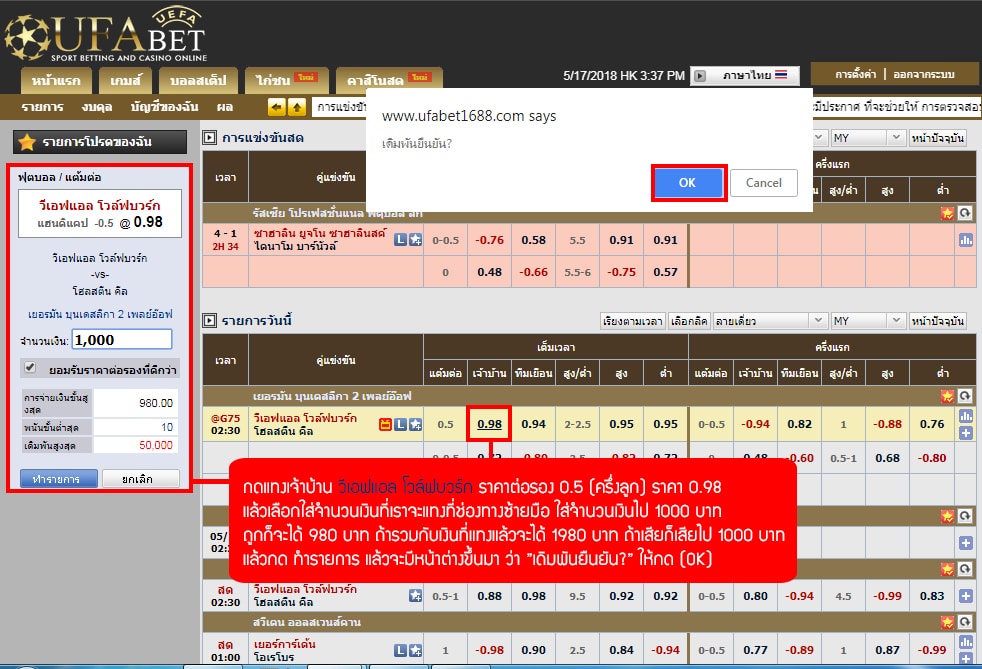Click หน้าปัจจุบัน in การแข่งขันสด
The height and width of the screenshot is (669, 982).
pyautogui.click(x=938, y=138)
